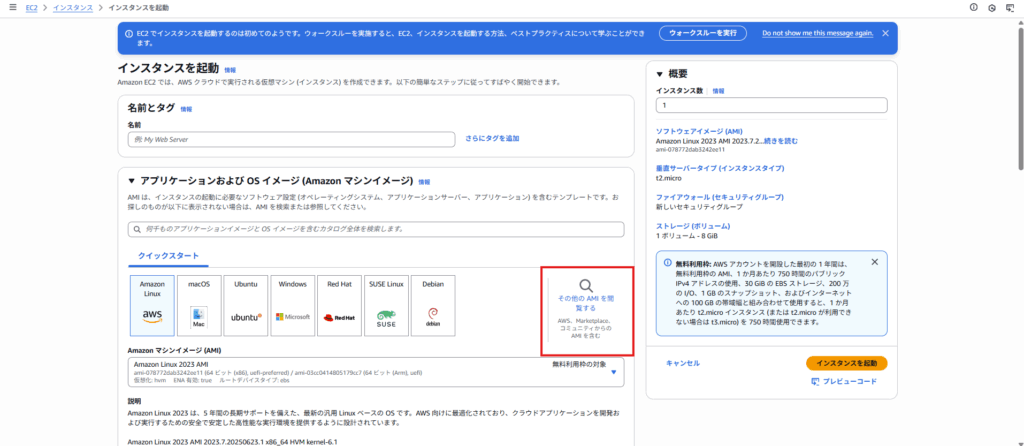Click 情報 link beside OS イメージ heading
1024x446 pixels.
[x=424, y=182]
